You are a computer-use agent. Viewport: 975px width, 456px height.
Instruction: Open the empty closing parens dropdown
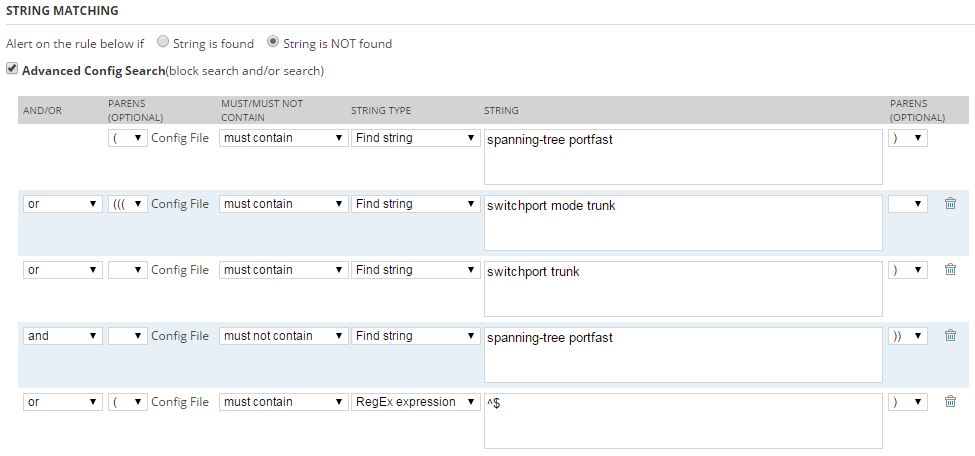tap(907, 204)
